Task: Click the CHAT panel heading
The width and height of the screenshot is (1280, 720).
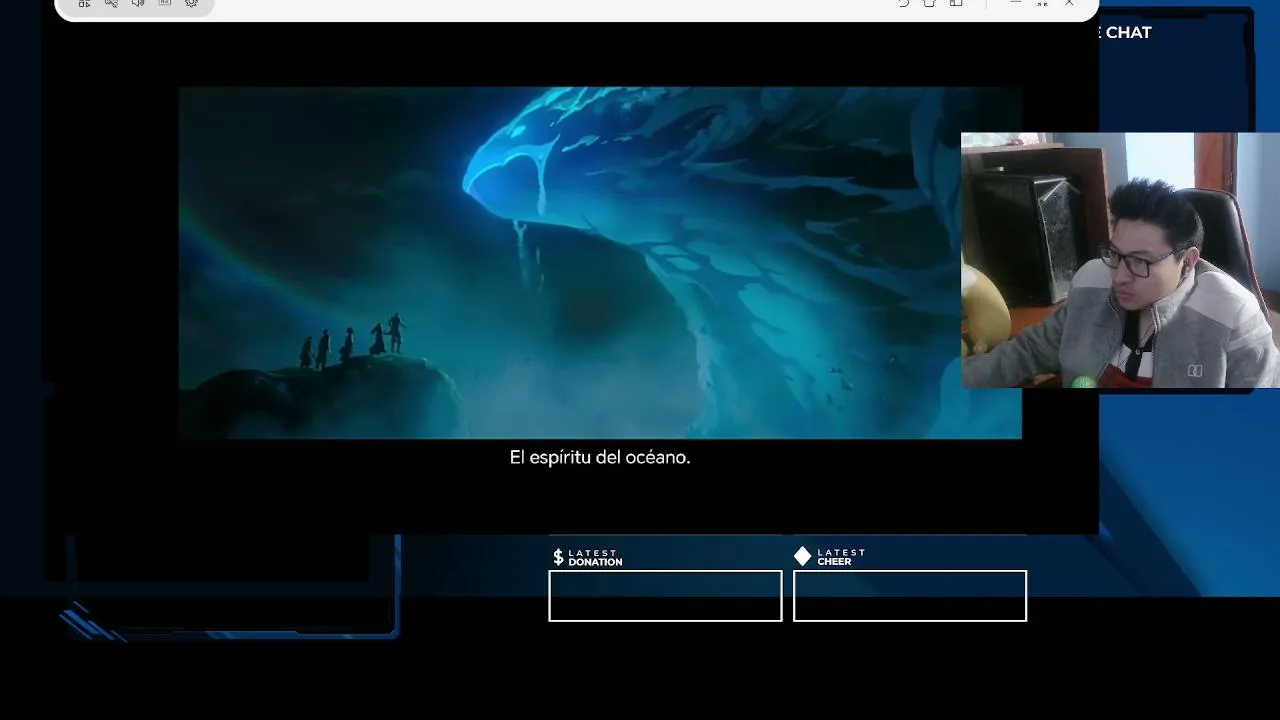Action: click(x=1128, y=32)
